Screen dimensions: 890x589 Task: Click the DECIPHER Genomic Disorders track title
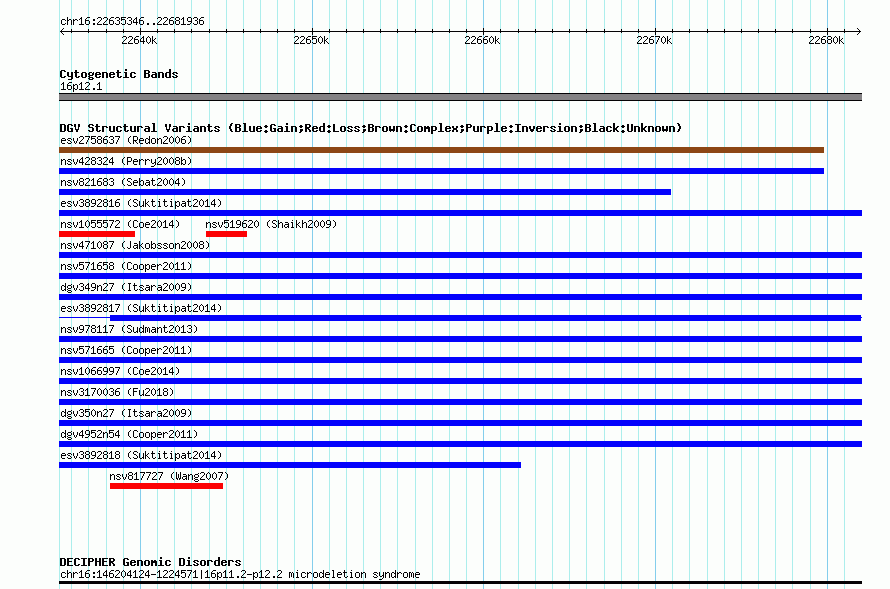pos(150,562)
